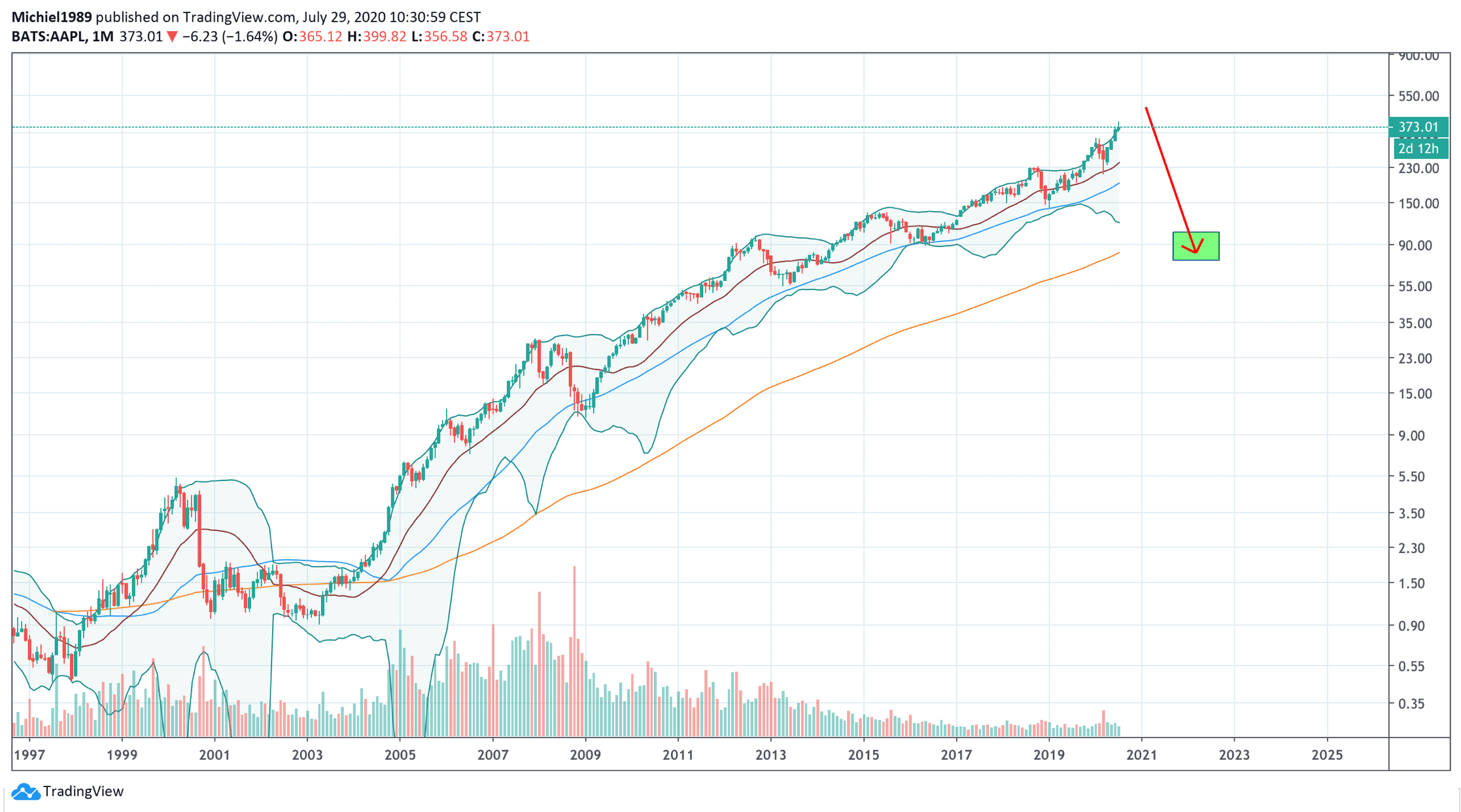Click the TradingView cloud logo icon

pos(26,792)
